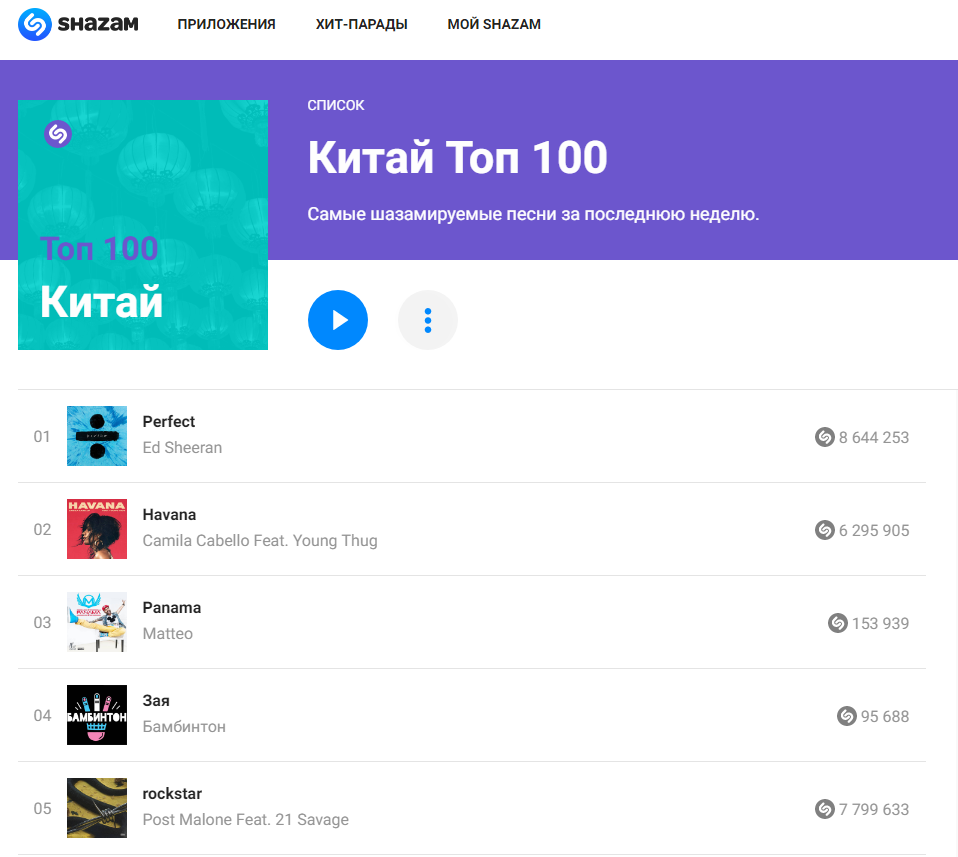Click the Shazam count icon for Зая

(847, 716)
